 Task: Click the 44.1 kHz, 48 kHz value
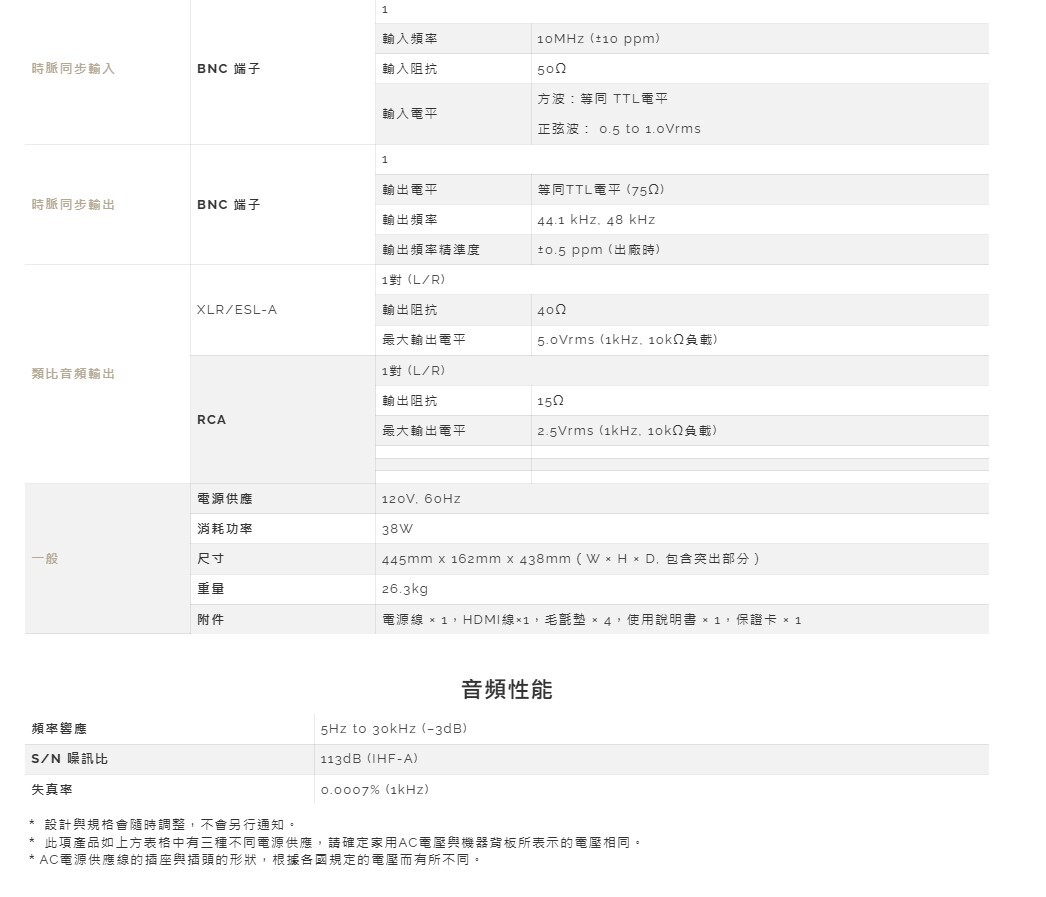(x=596, y=219)
